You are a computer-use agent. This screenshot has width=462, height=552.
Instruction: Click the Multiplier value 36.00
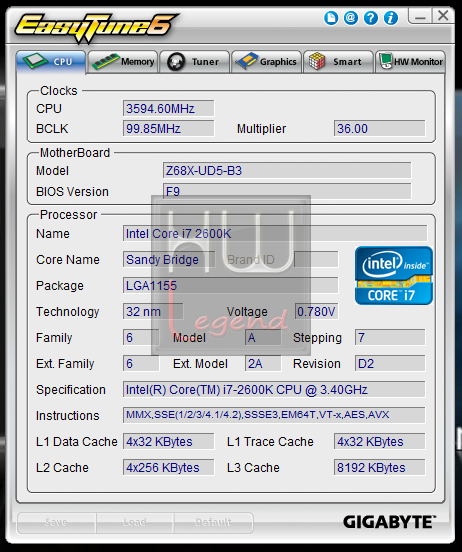tap(379, 128)
